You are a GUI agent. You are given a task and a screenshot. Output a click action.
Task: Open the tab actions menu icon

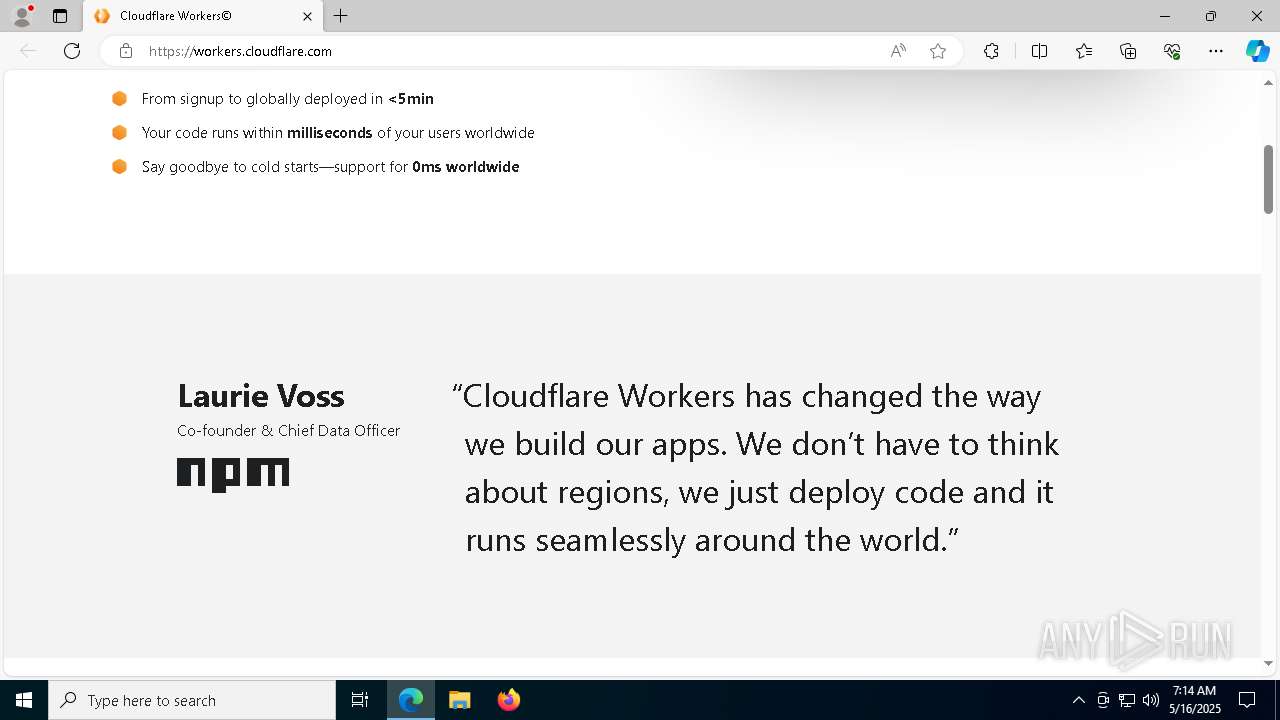click(60, 16)
